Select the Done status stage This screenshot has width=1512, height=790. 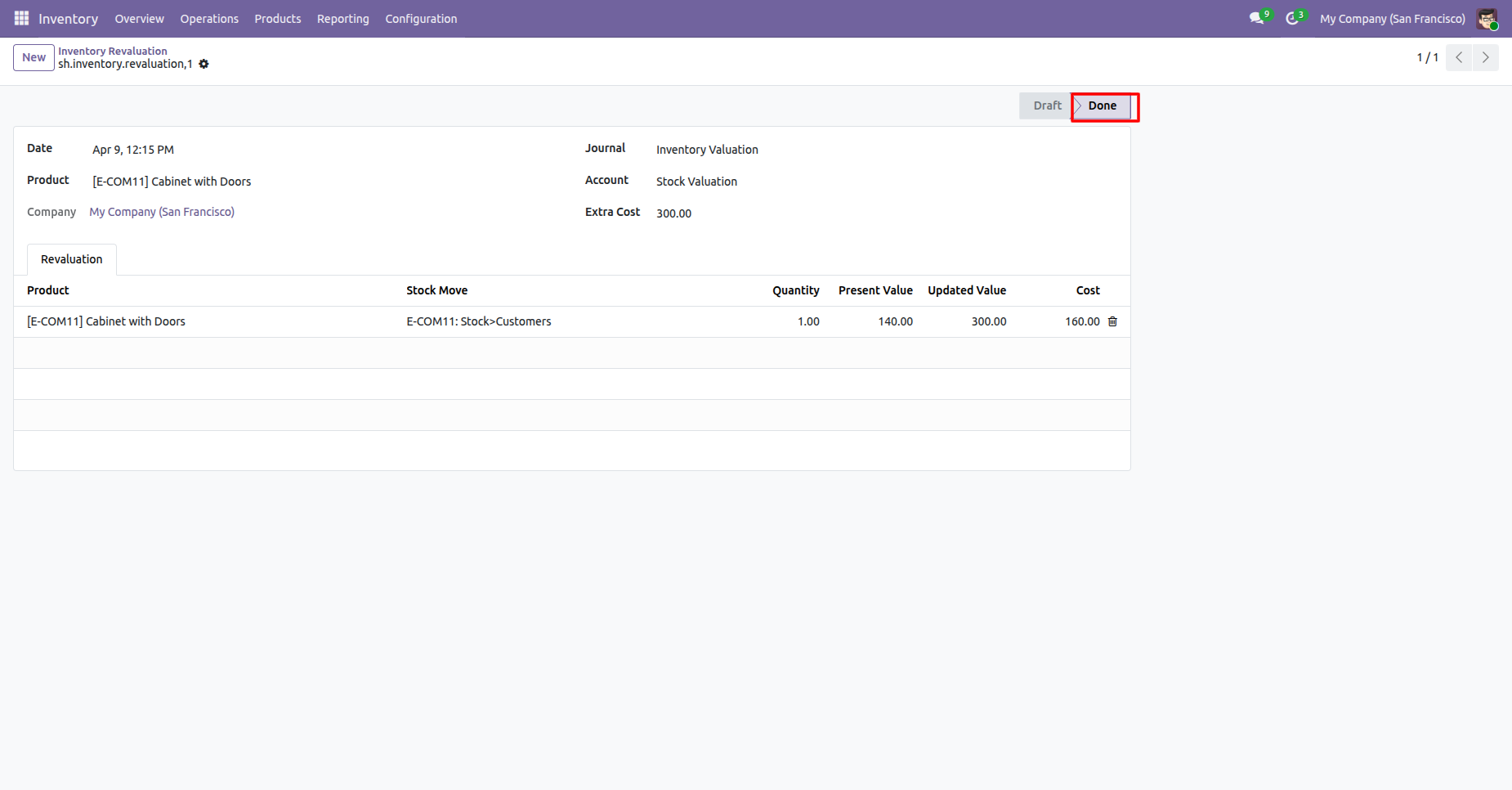pyautogui.click(x=1102, y=105)
